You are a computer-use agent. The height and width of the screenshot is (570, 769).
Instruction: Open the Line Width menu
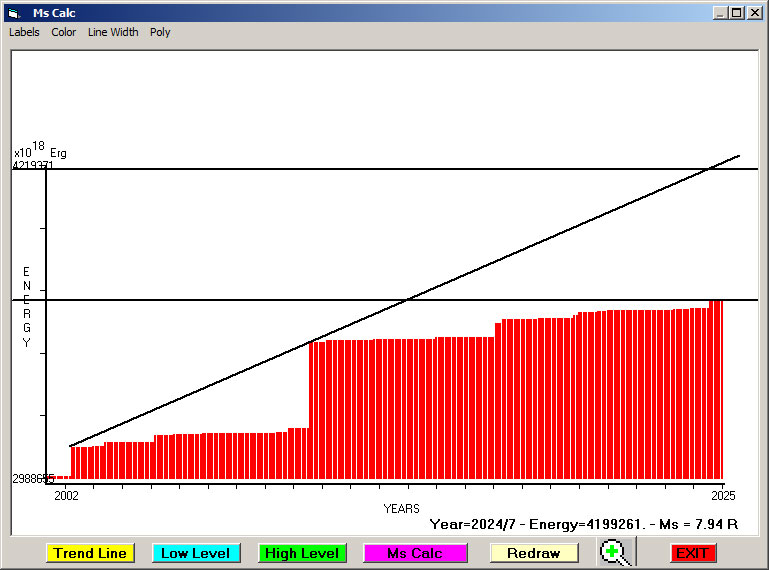click(113, 32)
